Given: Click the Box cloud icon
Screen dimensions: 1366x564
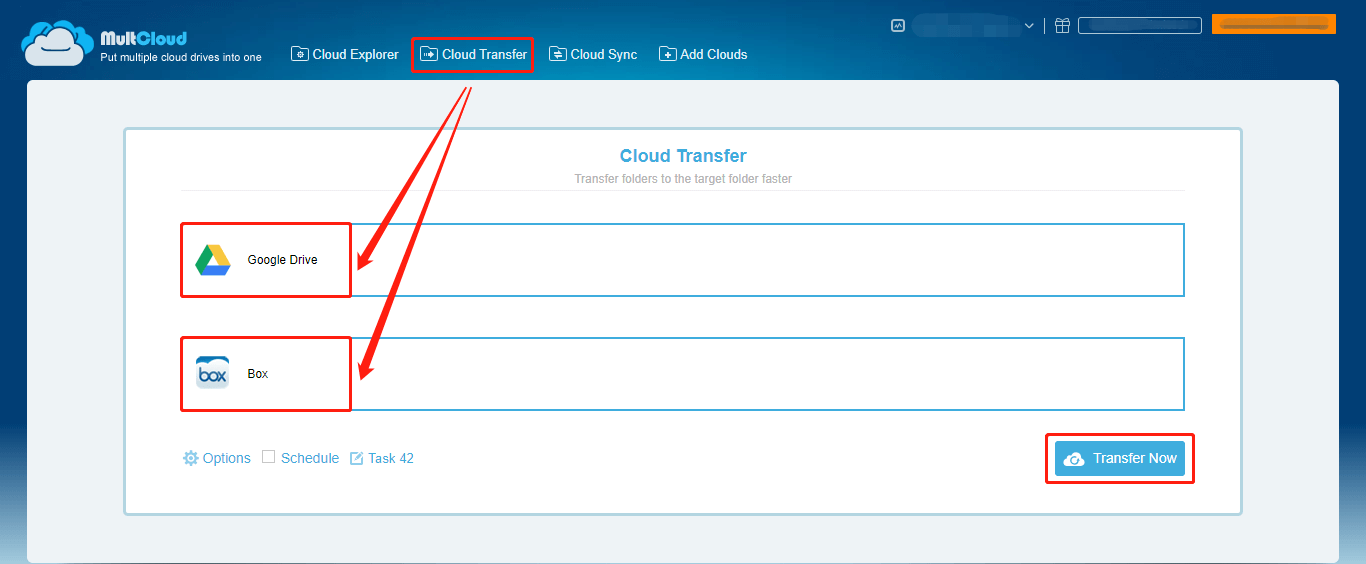Looking at the screenshot, I should click(212, 373).
